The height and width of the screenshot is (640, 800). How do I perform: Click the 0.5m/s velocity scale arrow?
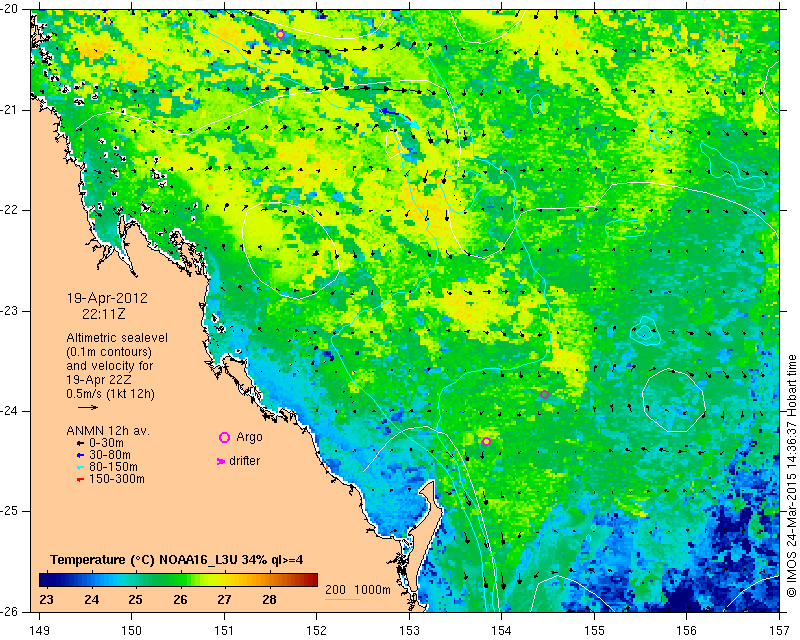click(88, 407)
